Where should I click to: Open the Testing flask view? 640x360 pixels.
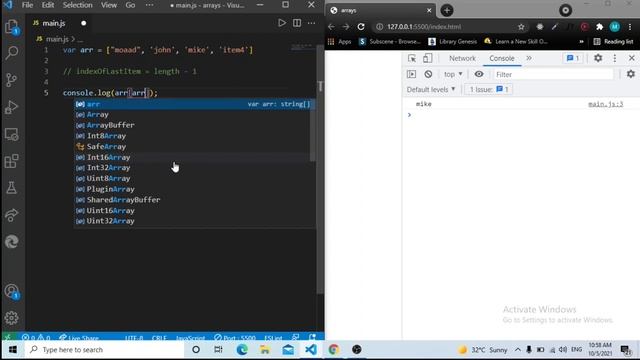coord(12,188)
